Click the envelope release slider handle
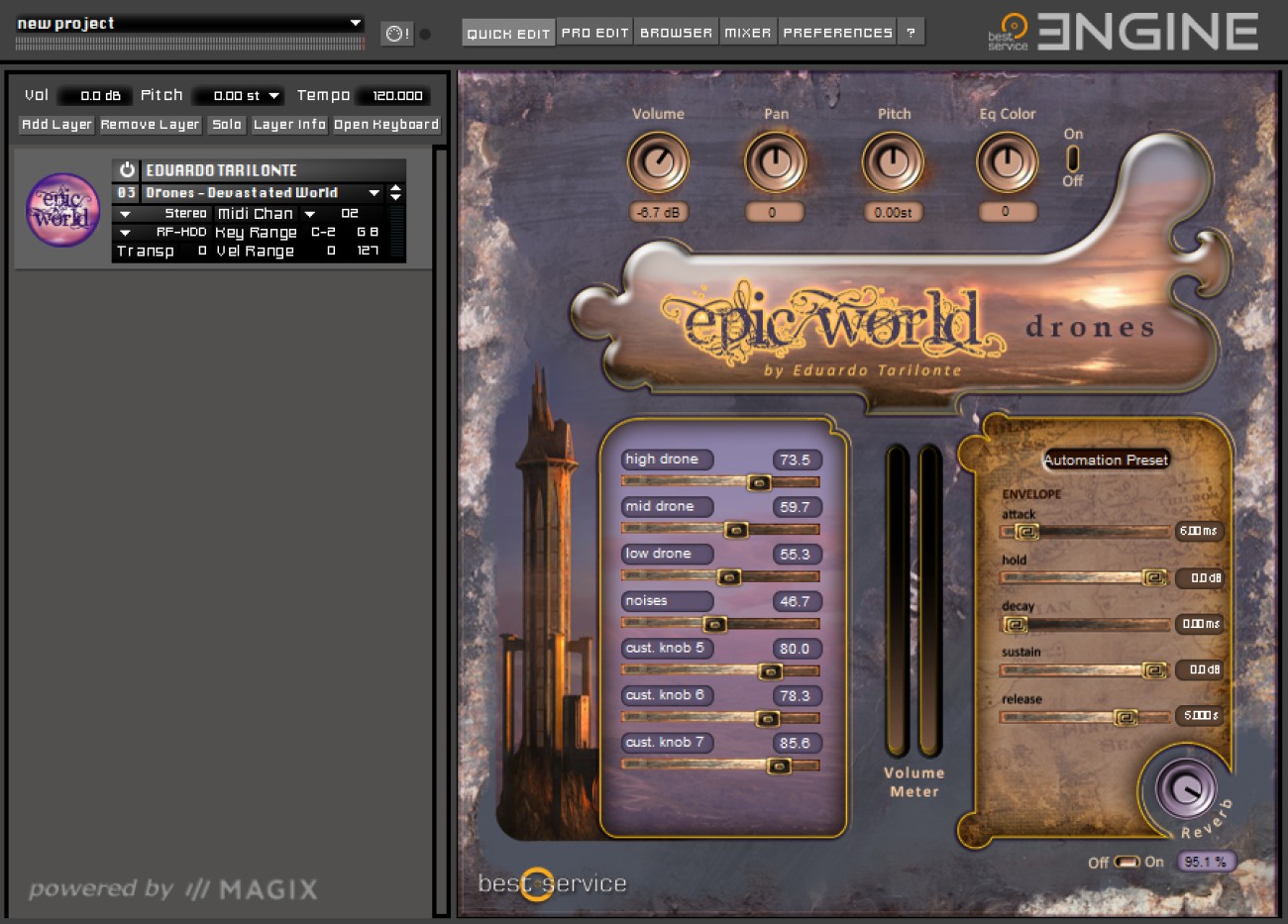This screenshot has width=1288, height=924. pos(1126,717)
